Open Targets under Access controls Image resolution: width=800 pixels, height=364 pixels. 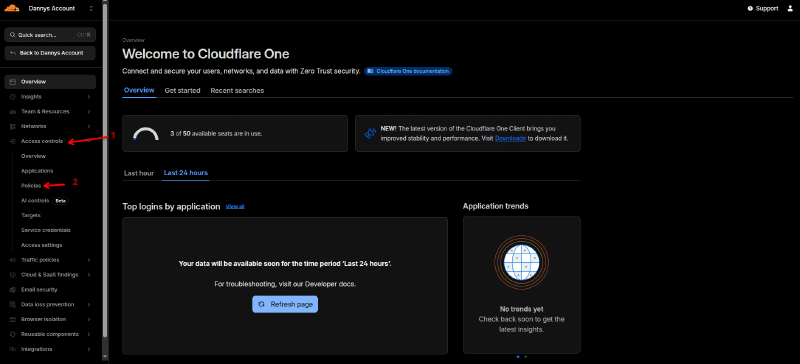(31, 215)
